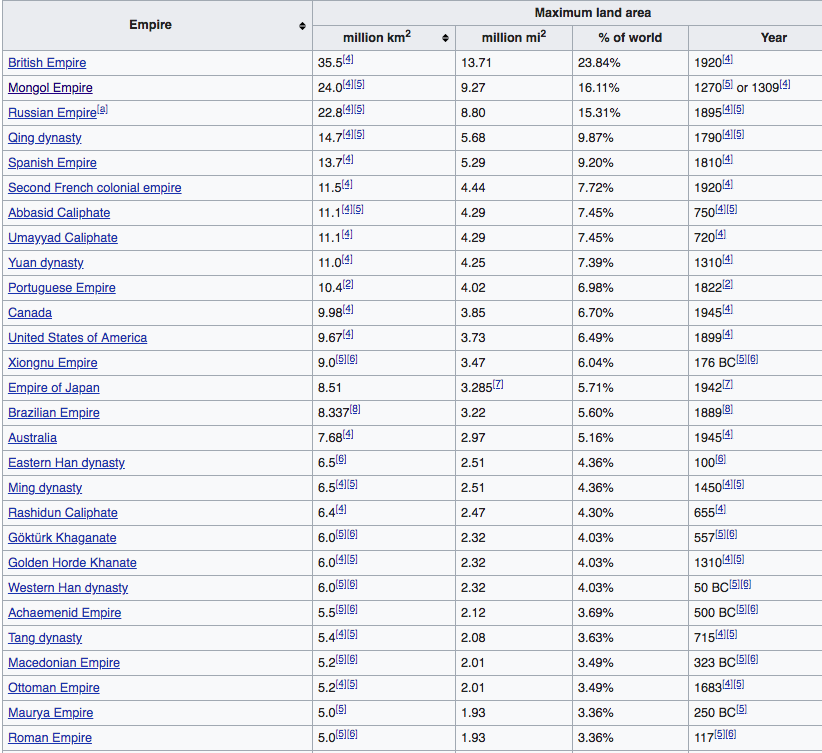Open citation [7] beside 3.285 value

(x=498, y=384)
